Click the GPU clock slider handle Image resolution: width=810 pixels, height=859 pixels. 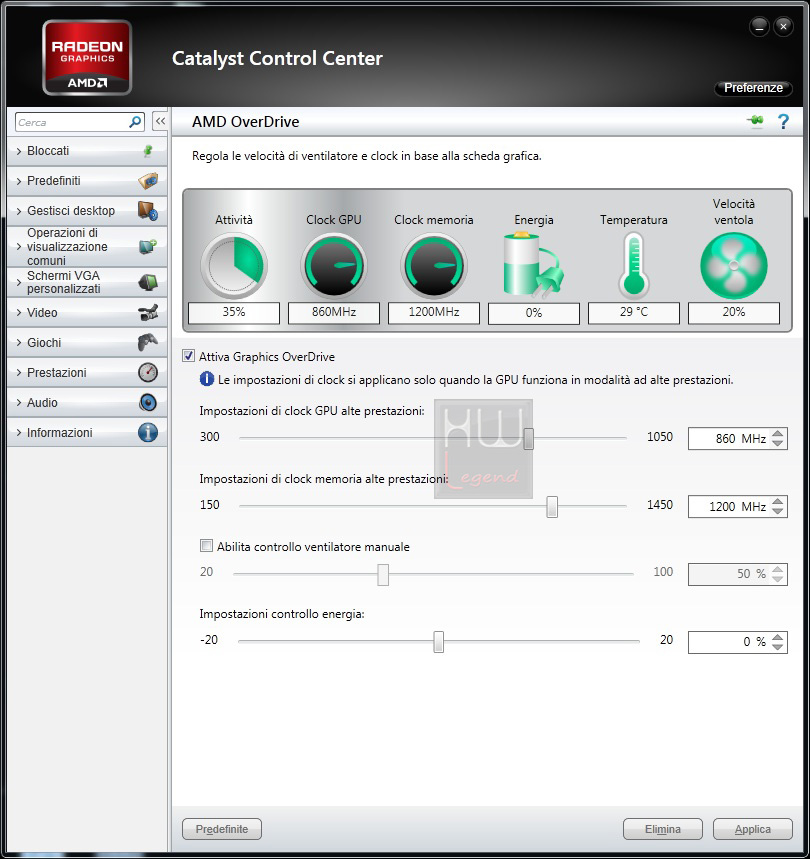click(528, 438)
